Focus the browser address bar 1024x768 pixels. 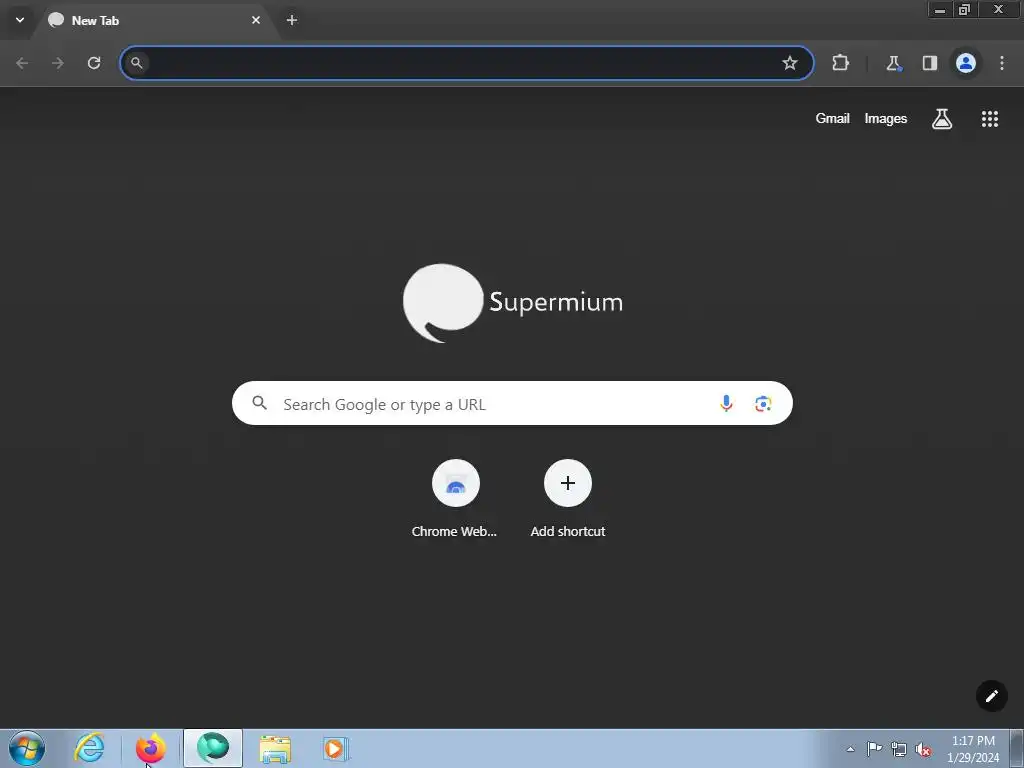[x=466, y=63]
